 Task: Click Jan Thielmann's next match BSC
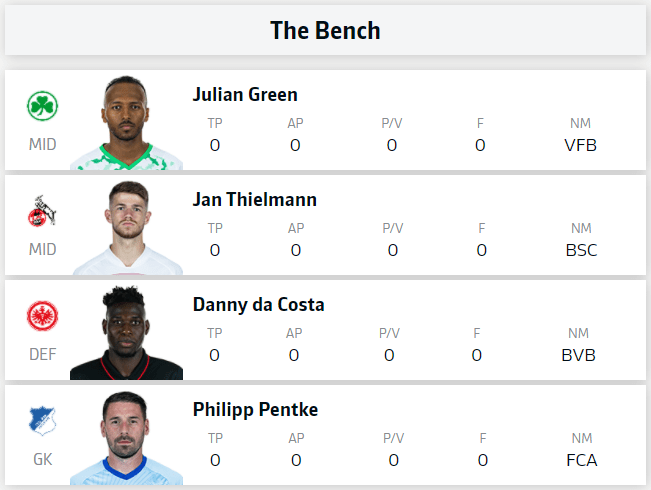tap(581, 250)
